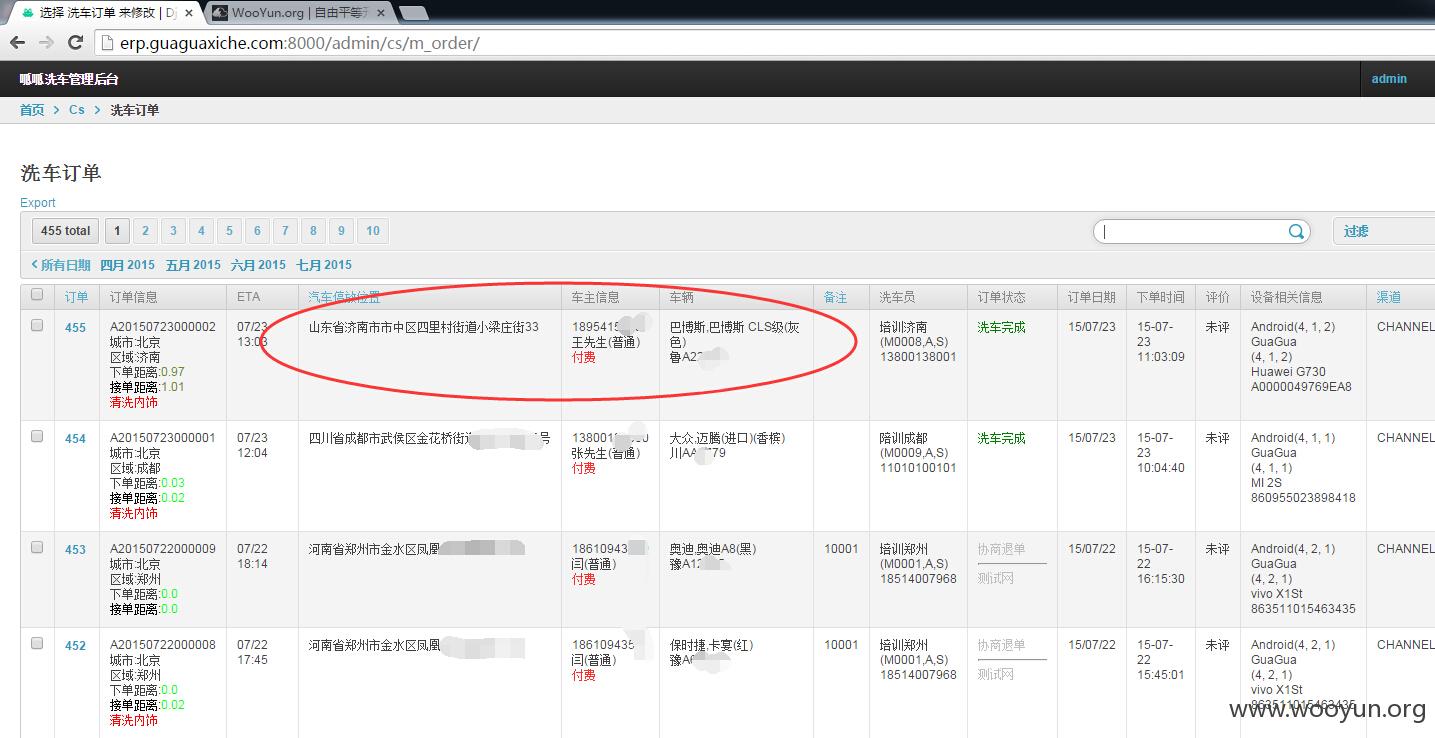1435x738 pixels.
Task: Sort by 订单 column header
Action: coord(76,297)
